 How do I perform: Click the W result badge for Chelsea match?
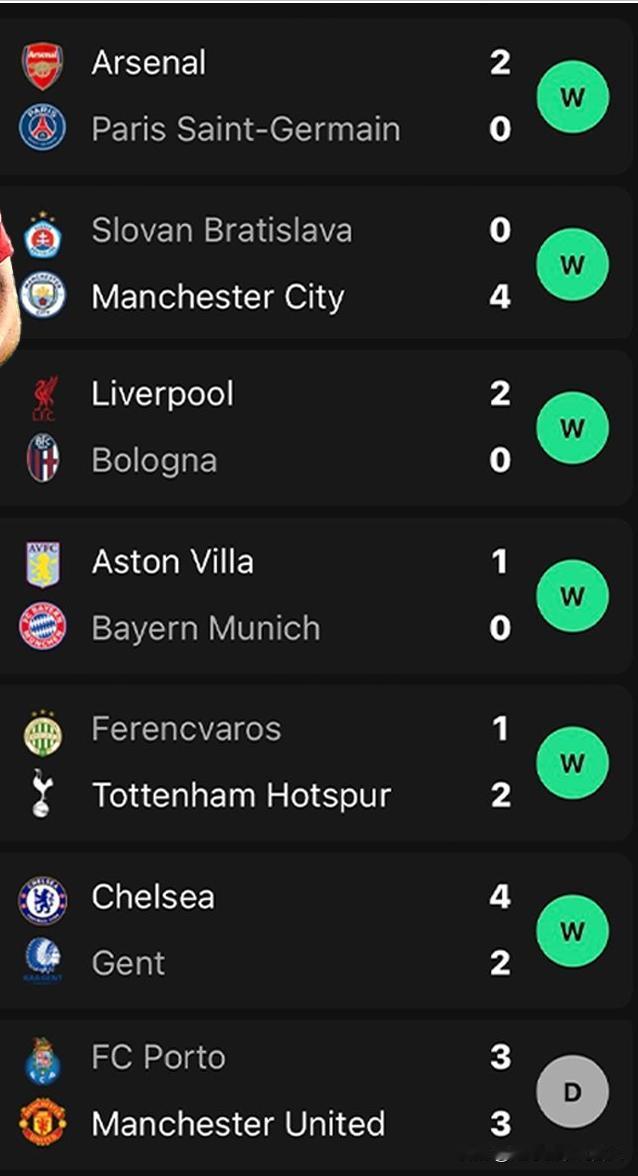pyautogui.click(x=572, y=931)
